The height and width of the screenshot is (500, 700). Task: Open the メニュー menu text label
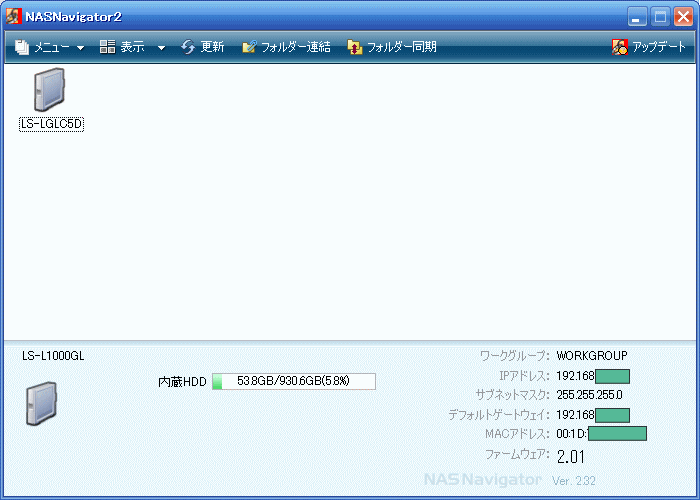pyautogui.click(x=52, y=47)
